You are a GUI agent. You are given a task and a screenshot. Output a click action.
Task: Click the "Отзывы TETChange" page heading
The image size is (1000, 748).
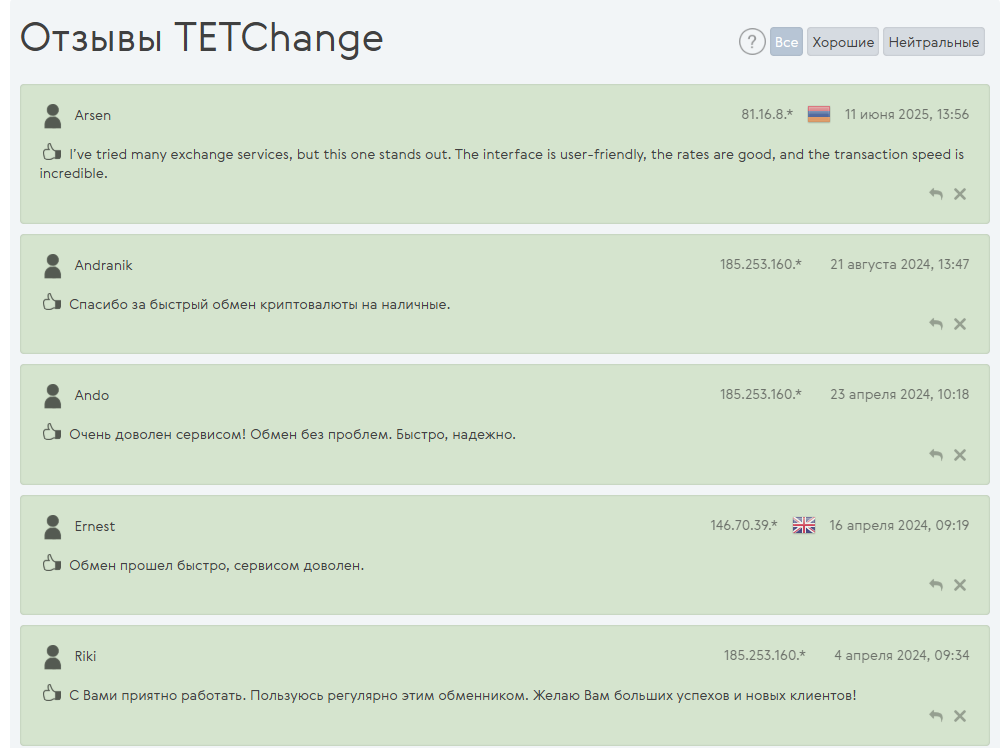(202, 38)
